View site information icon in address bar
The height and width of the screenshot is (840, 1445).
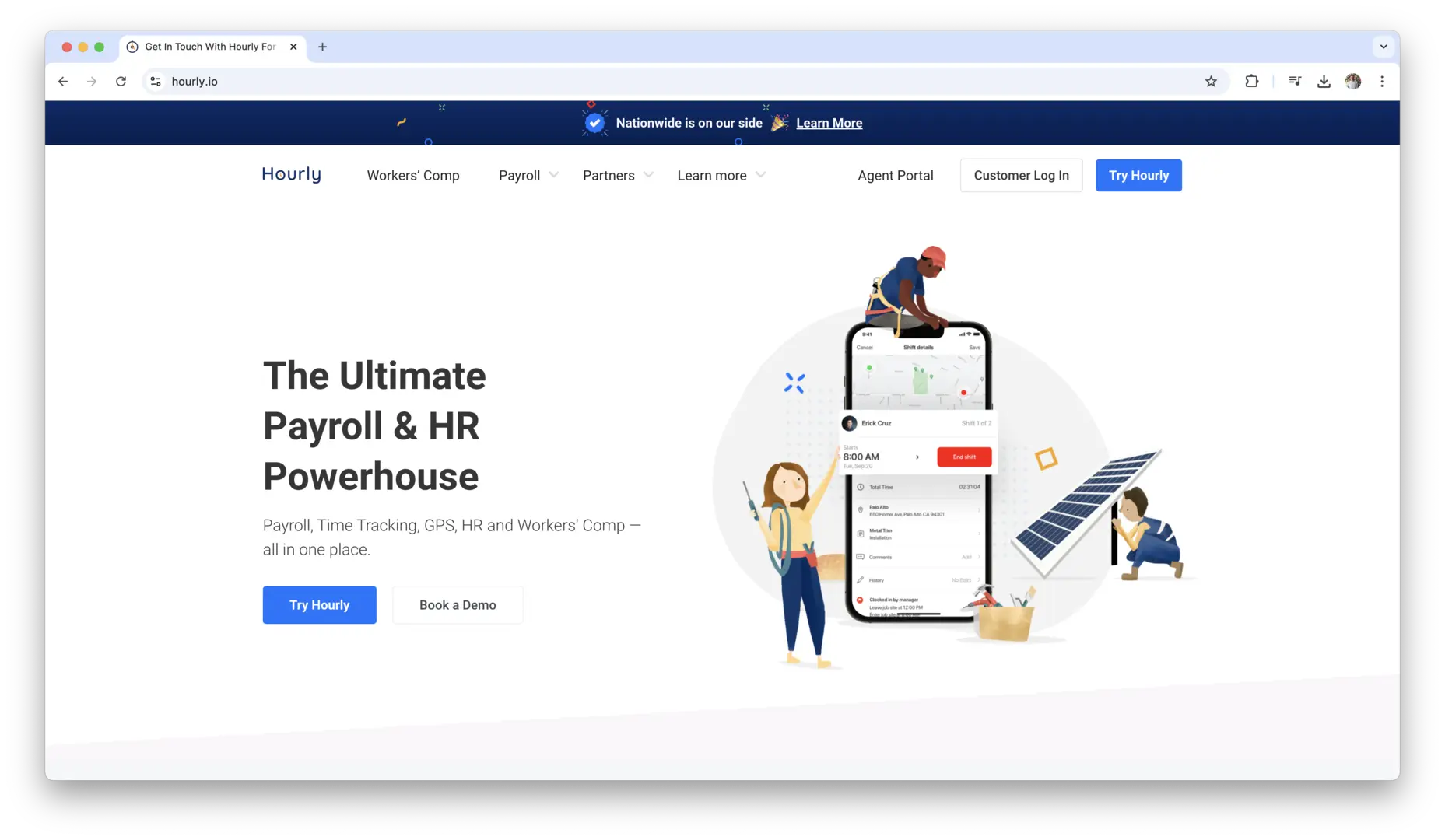(x=156, y=82)
